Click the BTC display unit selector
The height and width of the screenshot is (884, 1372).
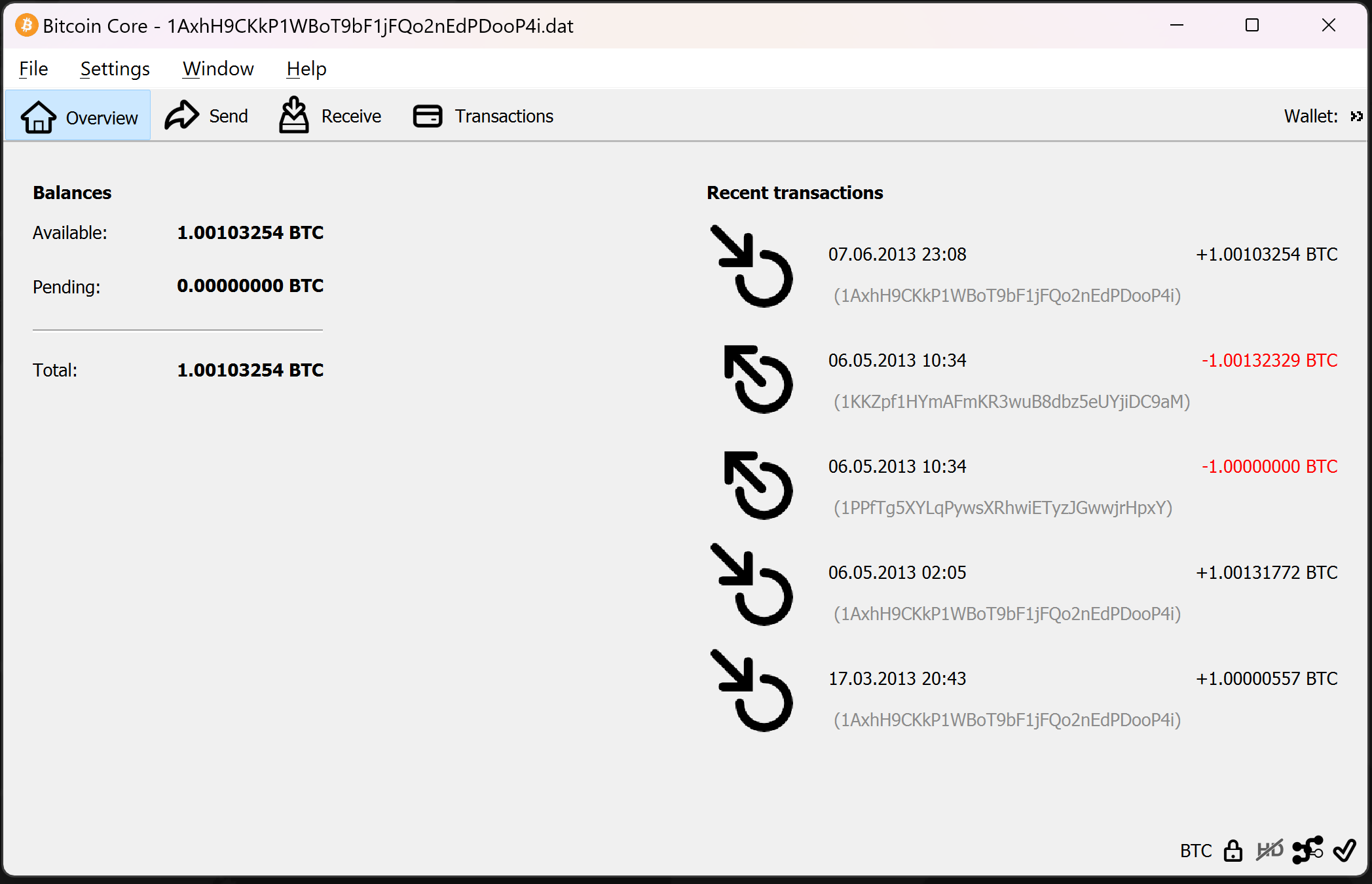point(1195,851)
